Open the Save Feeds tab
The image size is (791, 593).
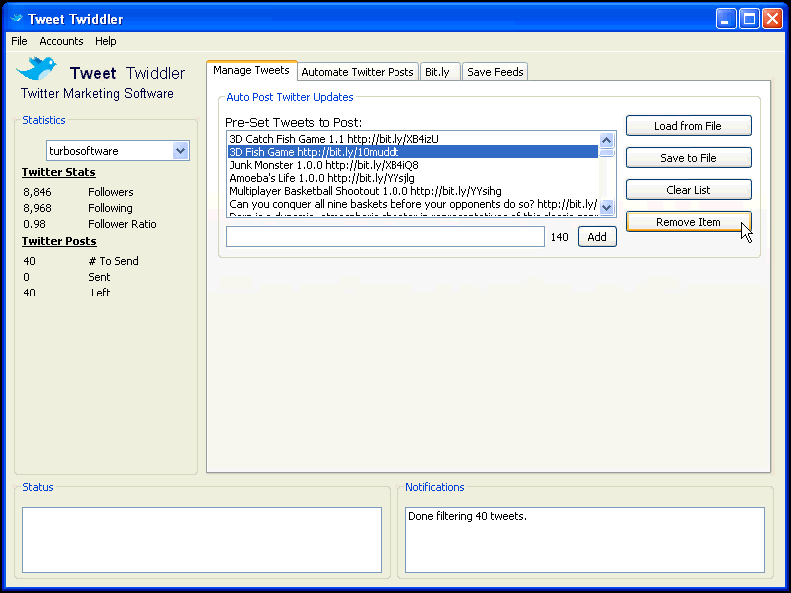point(495,72)
